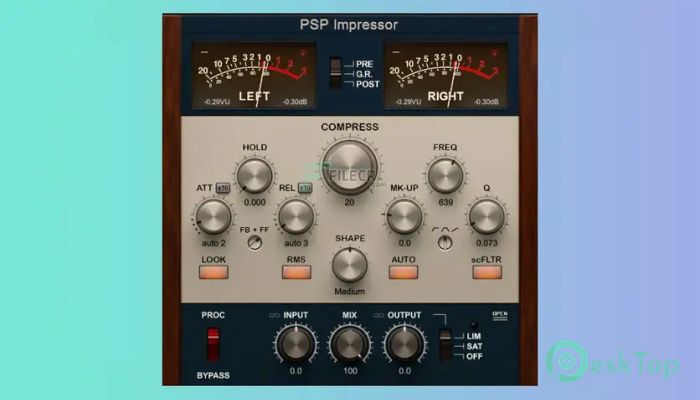The width and height of the screenshot is (700, 400).
Task: Toggle the ATT x10 multiplier button
Action: [x=223, y=188]
